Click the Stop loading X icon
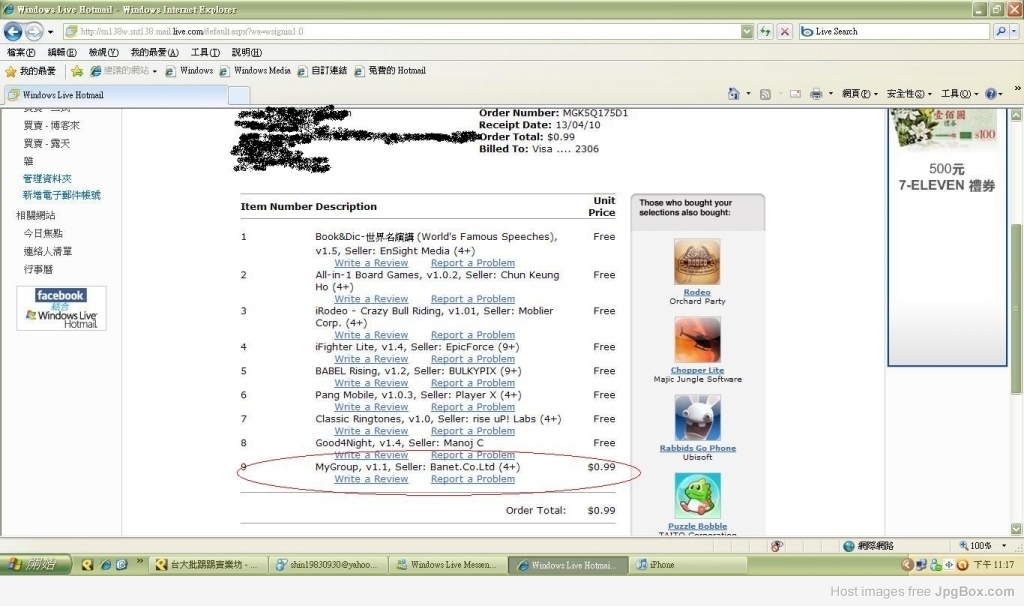The width and height of the screenshot is (1024, 606). pos(785,32)
